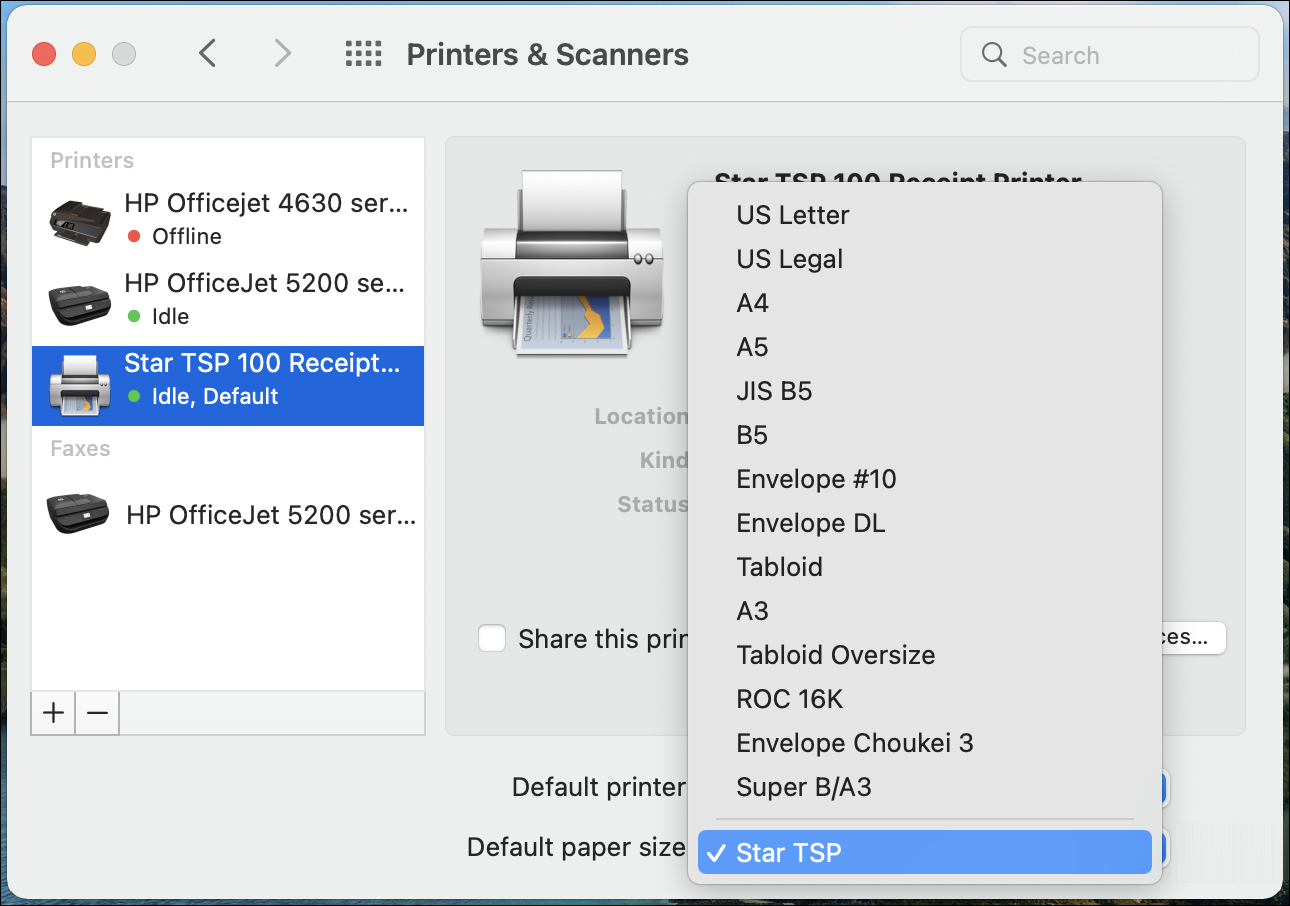This screenshot has width=1290, height=906.
Task: Choose US Letter paper size
Action: pos(925,215)
